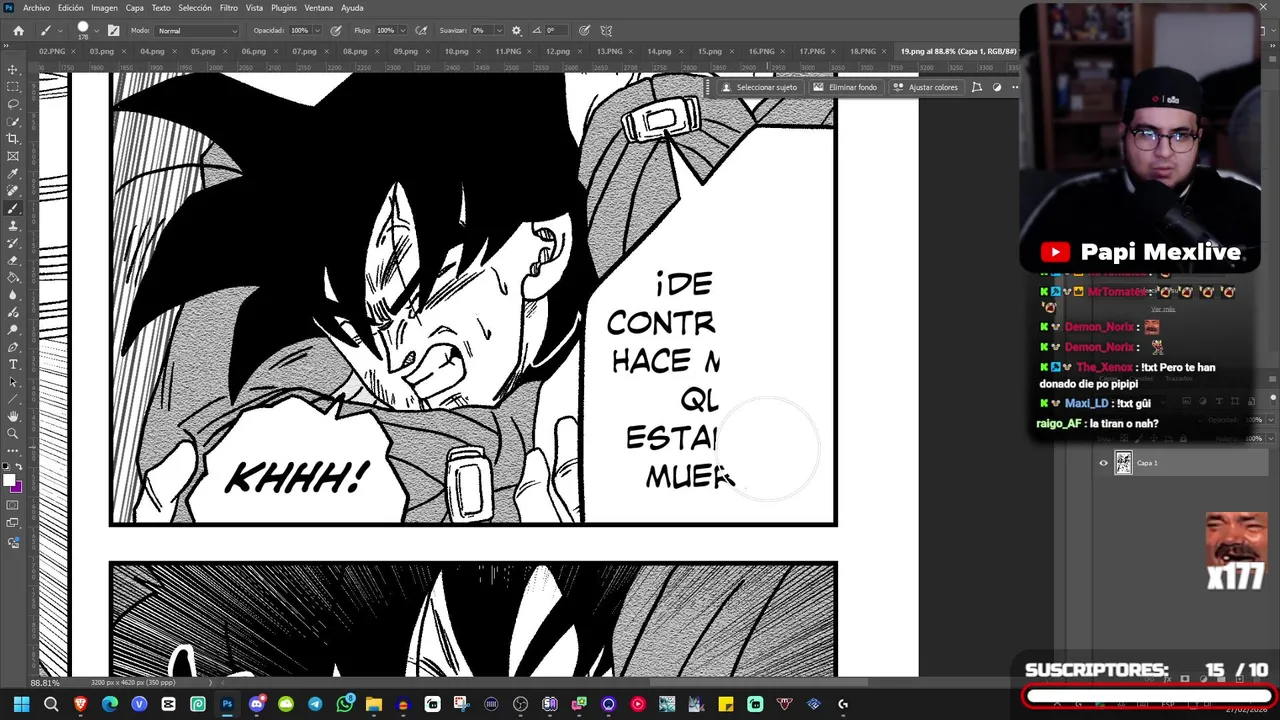Screen dimensions: 1280x720
Task: Select the Frame tool
Action: (13, 156)
